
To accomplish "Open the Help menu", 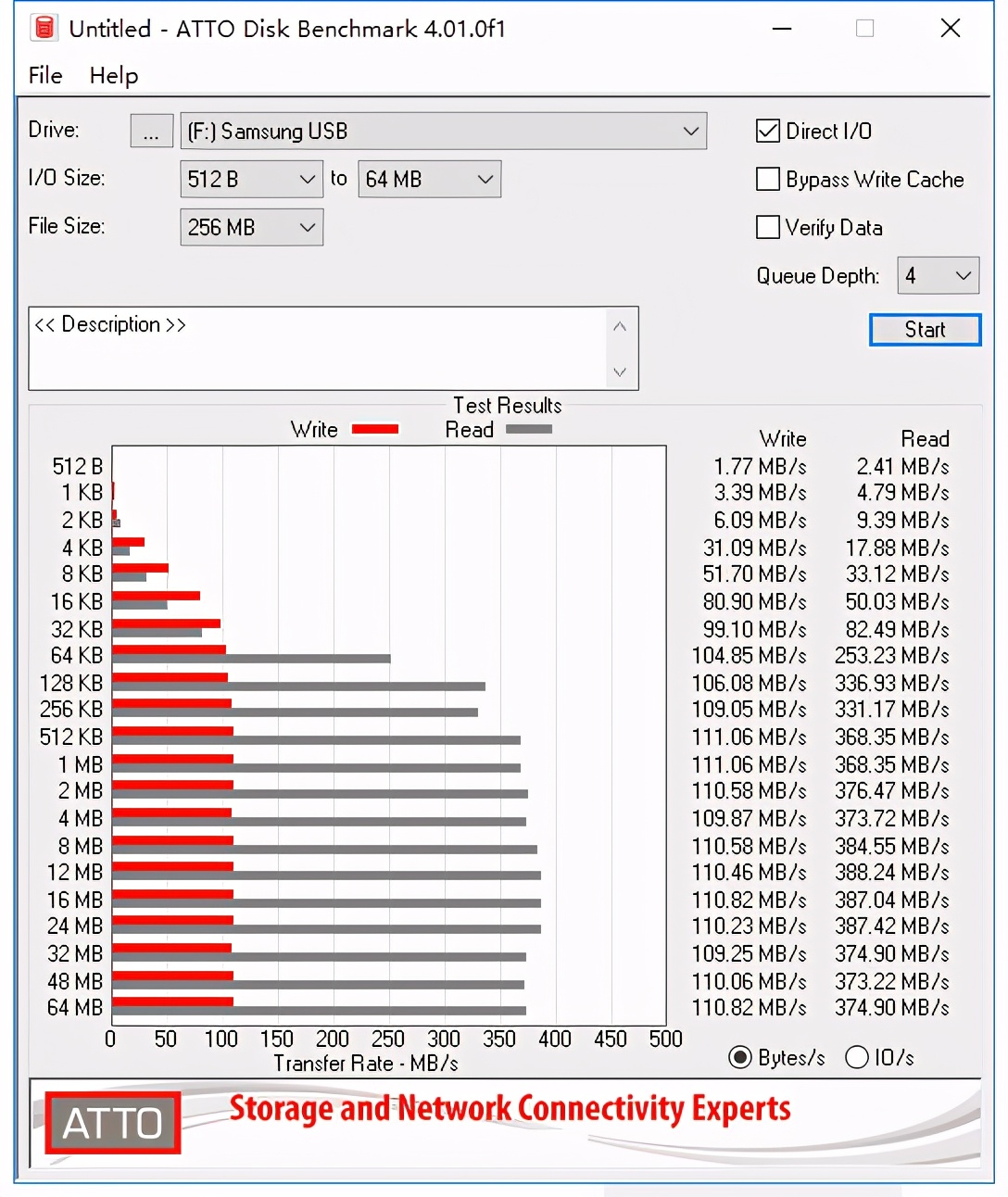I will pos(114,75).
